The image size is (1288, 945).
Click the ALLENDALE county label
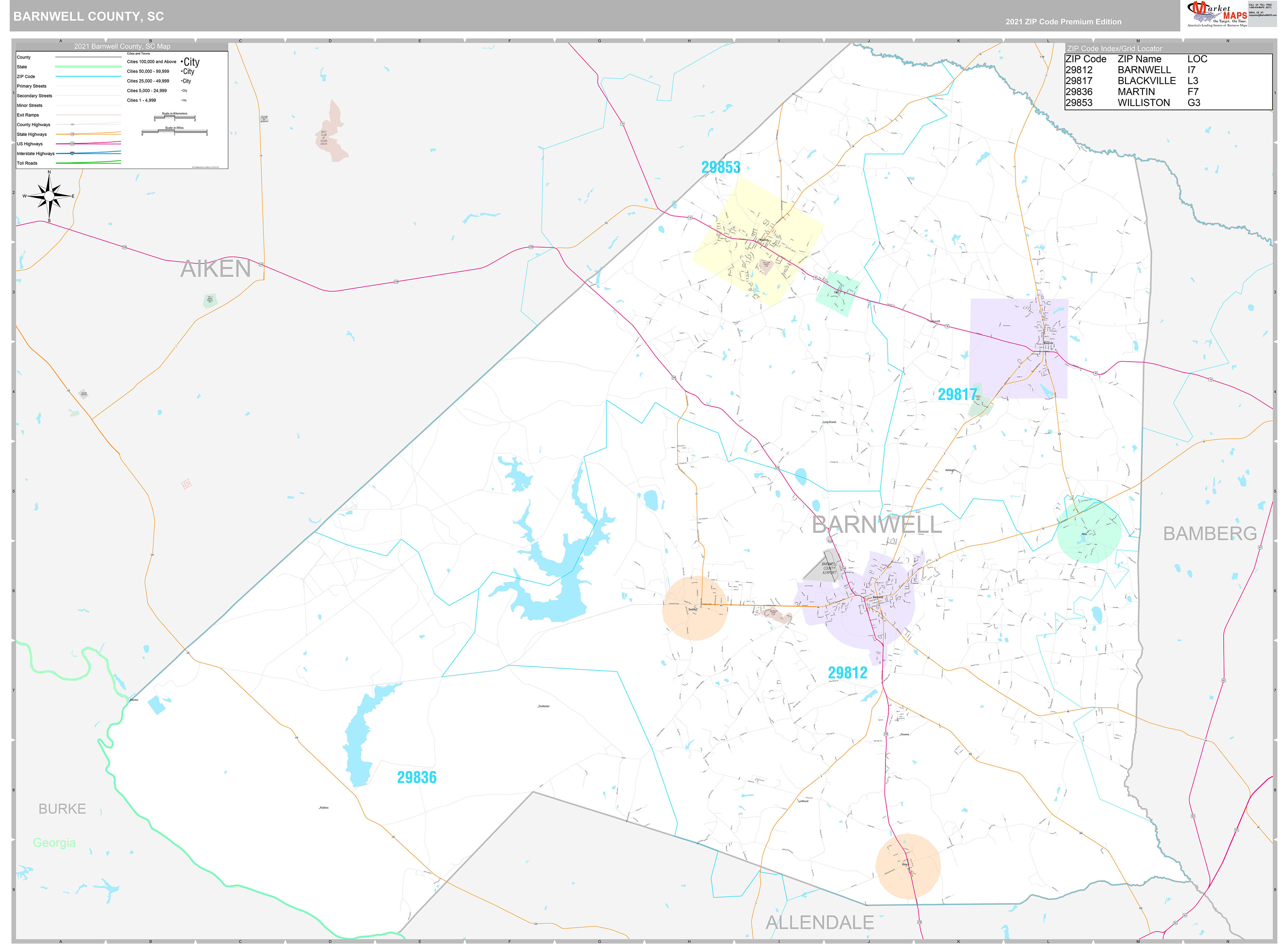(819, 922)
